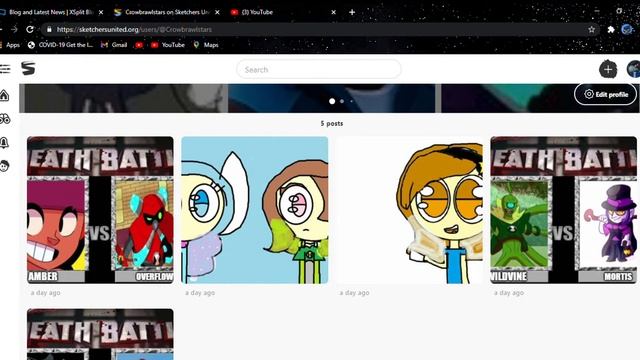This screenshot has height=360, width=640.
Task: Select the second banner carousel dot
Action: click(342, 101)
